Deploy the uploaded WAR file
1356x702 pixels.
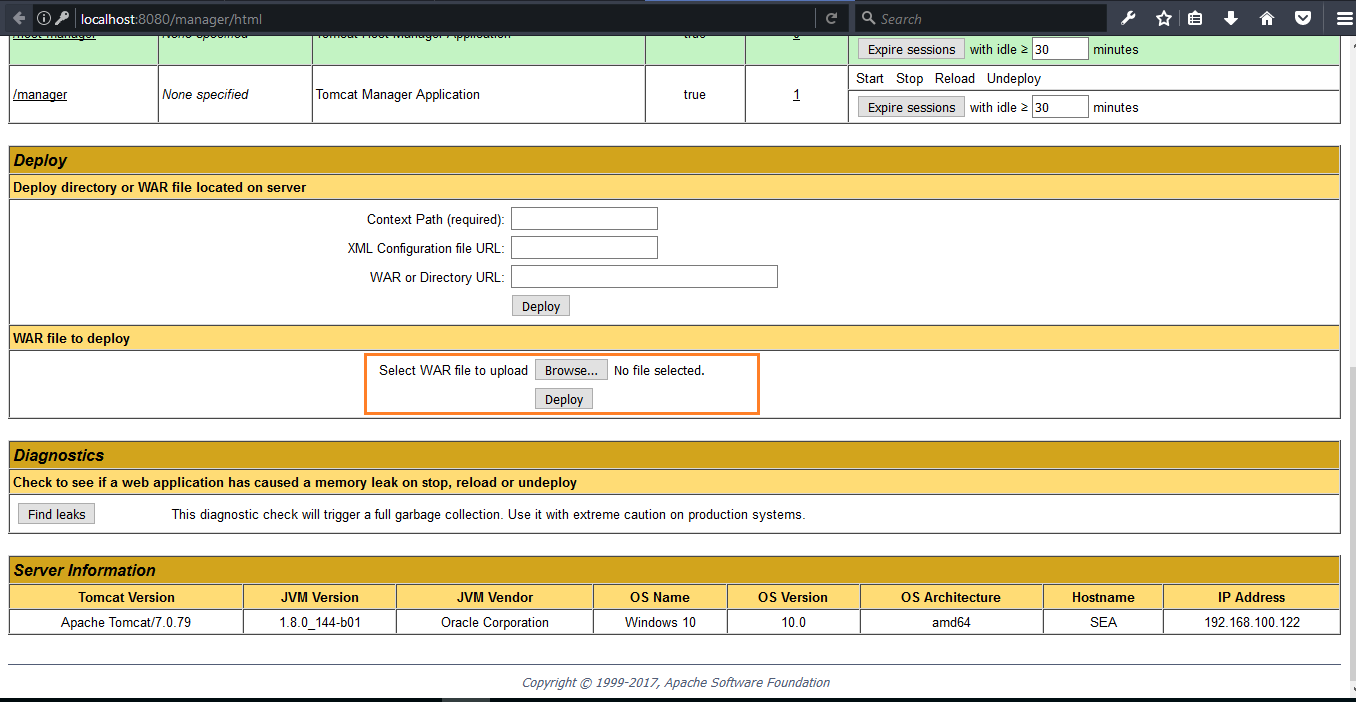pyautogui.click(x=564, y=399)
